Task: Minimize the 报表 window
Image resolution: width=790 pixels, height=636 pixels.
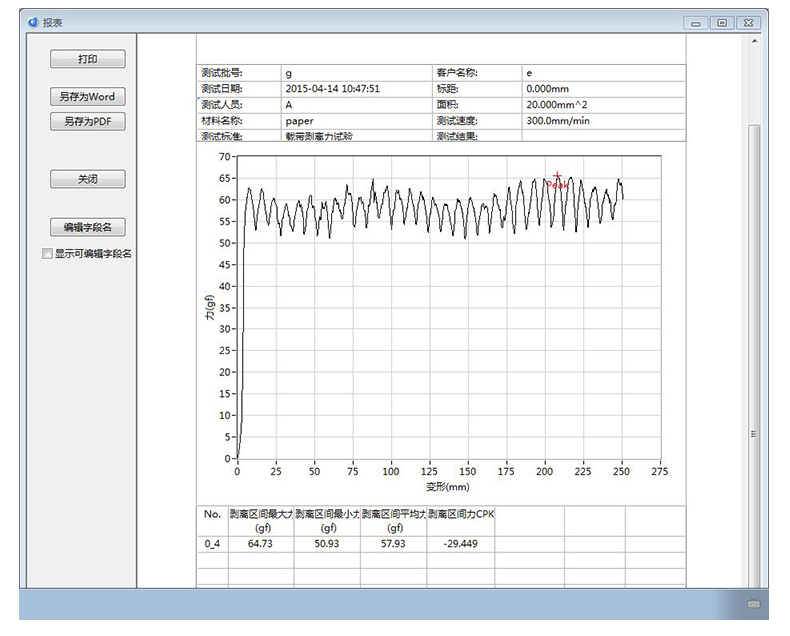Action: point(696,23)
